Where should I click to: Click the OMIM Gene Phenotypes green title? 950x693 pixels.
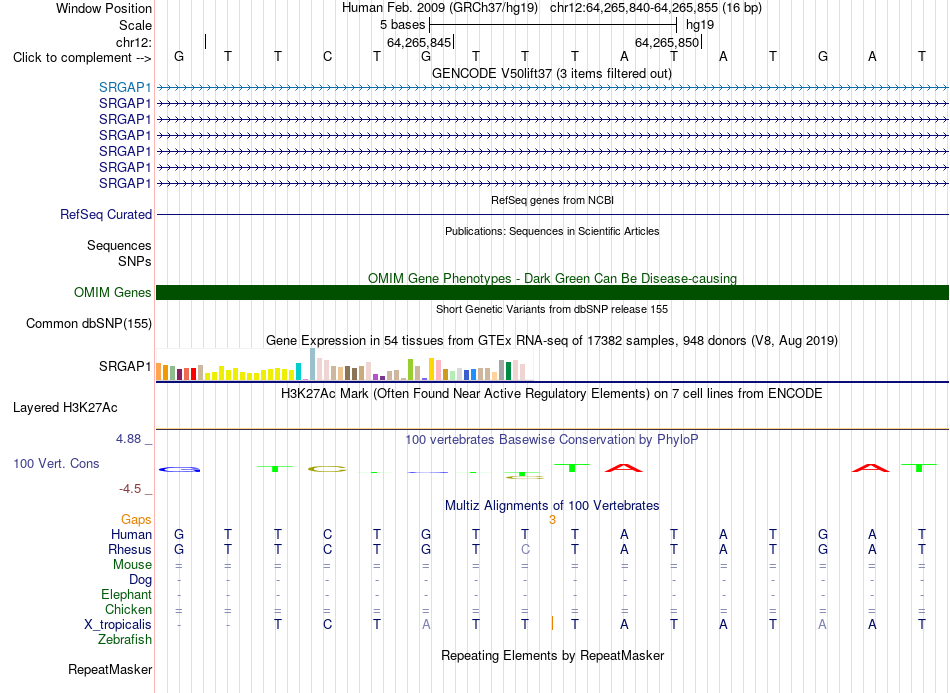click(x=552, y=279)
